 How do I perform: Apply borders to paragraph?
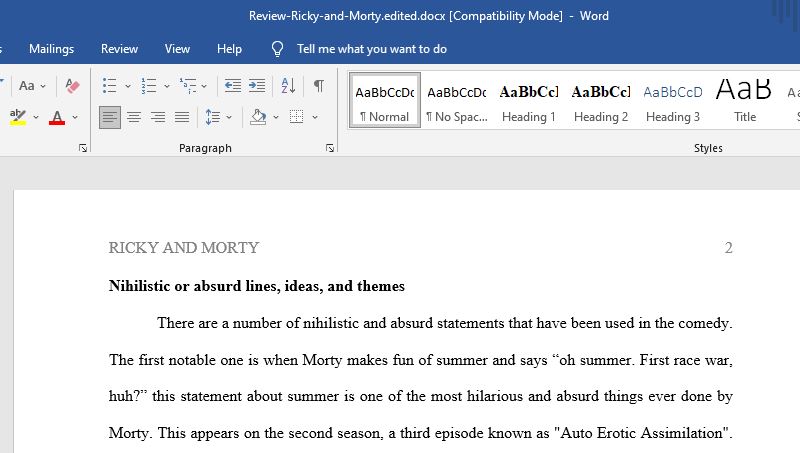296,117
